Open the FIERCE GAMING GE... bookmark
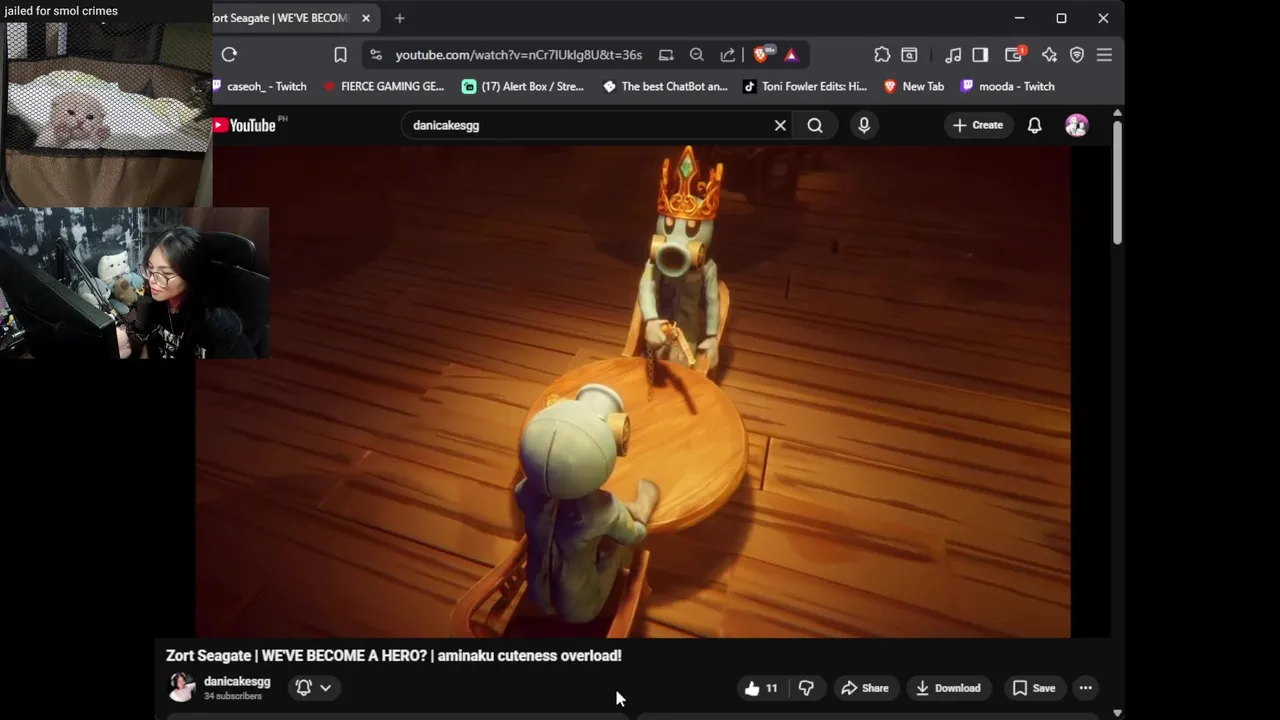Screen dimensions: 1280x720 (x=384, y=86)
